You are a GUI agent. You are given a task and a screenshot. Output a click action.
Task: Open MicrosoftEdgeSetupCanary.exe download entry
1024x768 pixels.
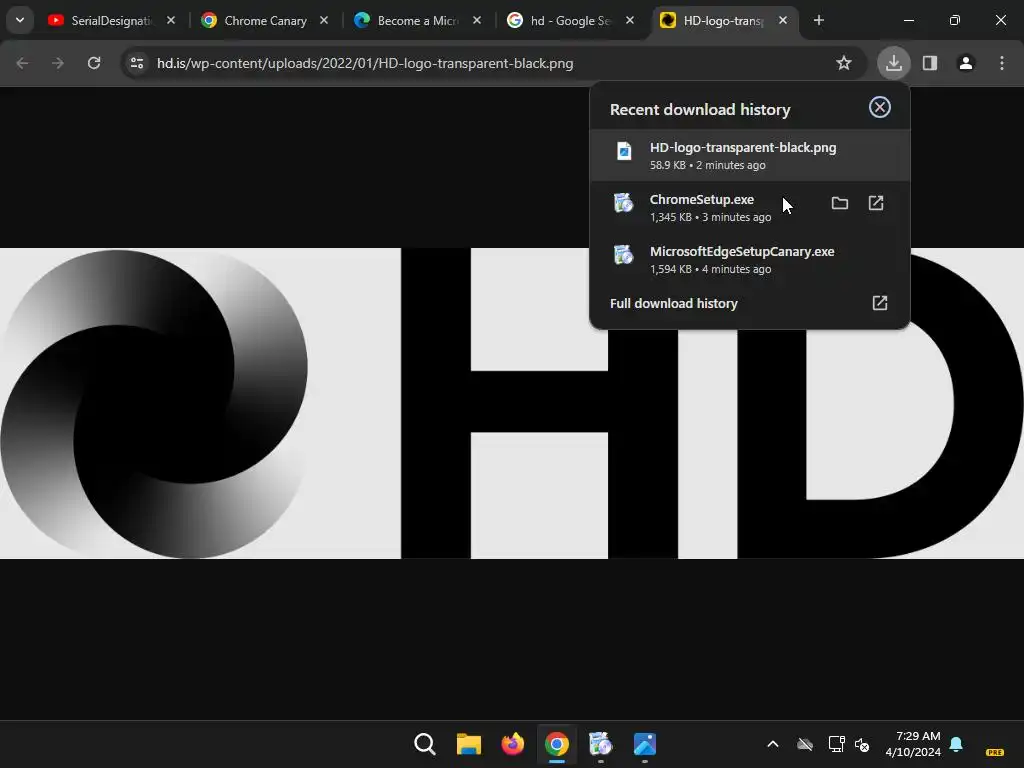750,259
